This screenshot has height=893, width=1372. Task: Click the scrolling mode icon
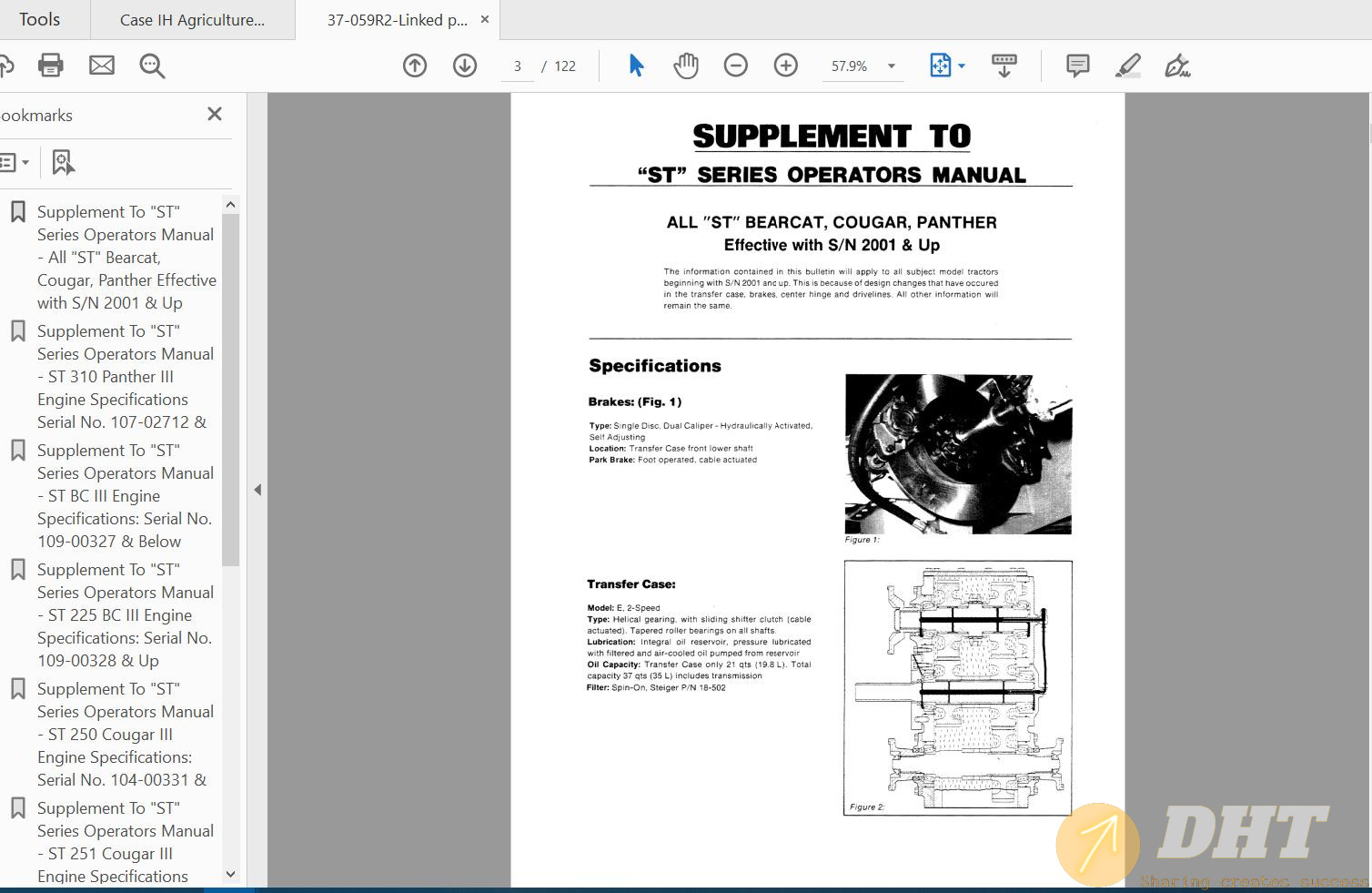[x=1004, y=66]
